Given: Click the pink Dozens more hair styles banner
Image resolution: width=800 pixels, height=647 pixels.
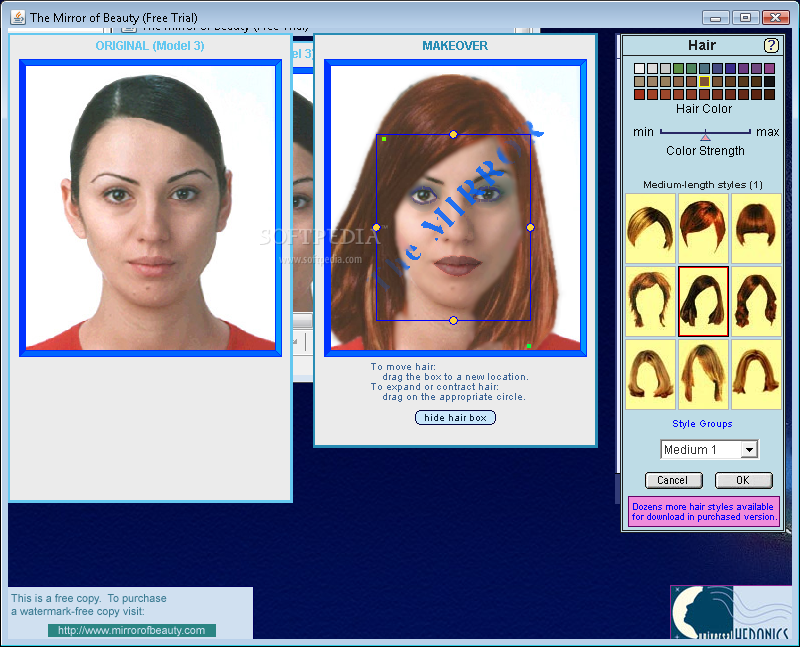Looking at the screenshot, I should tap(704, 511).
